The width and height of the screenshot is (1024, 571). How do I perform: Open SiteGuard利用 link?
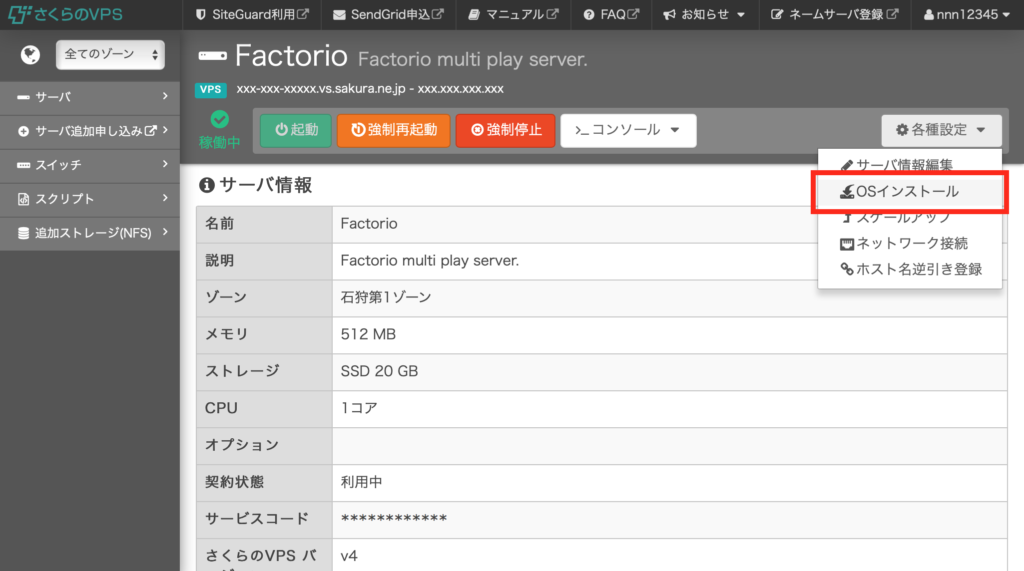click(252, 14)
